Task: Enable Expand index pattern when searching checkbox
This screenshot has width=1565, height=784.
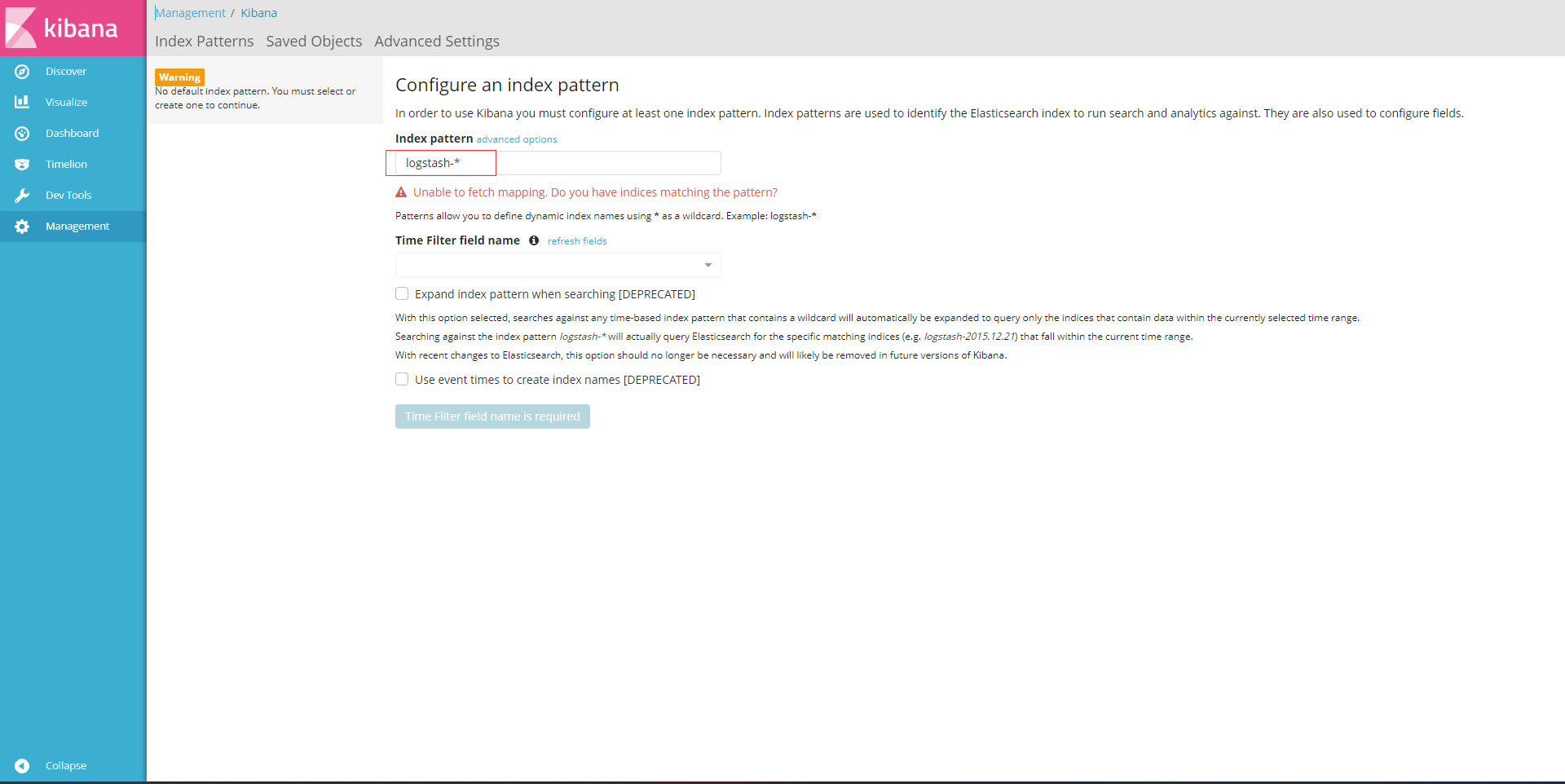Action: [402, 293]
